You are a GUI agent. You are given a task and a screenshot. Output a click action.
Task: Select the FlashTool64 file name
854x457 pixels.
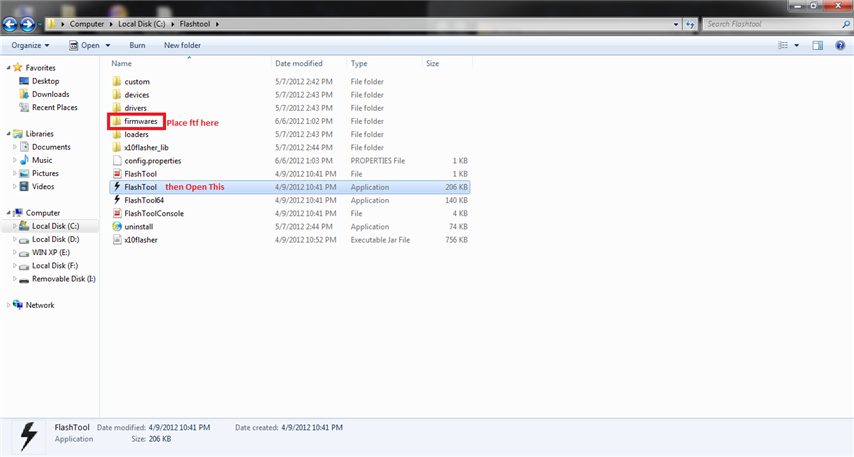point(144,200)
